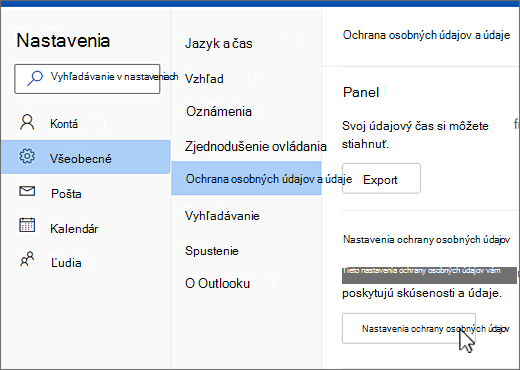Click the person icon beside Kontá

coord(27,122)
